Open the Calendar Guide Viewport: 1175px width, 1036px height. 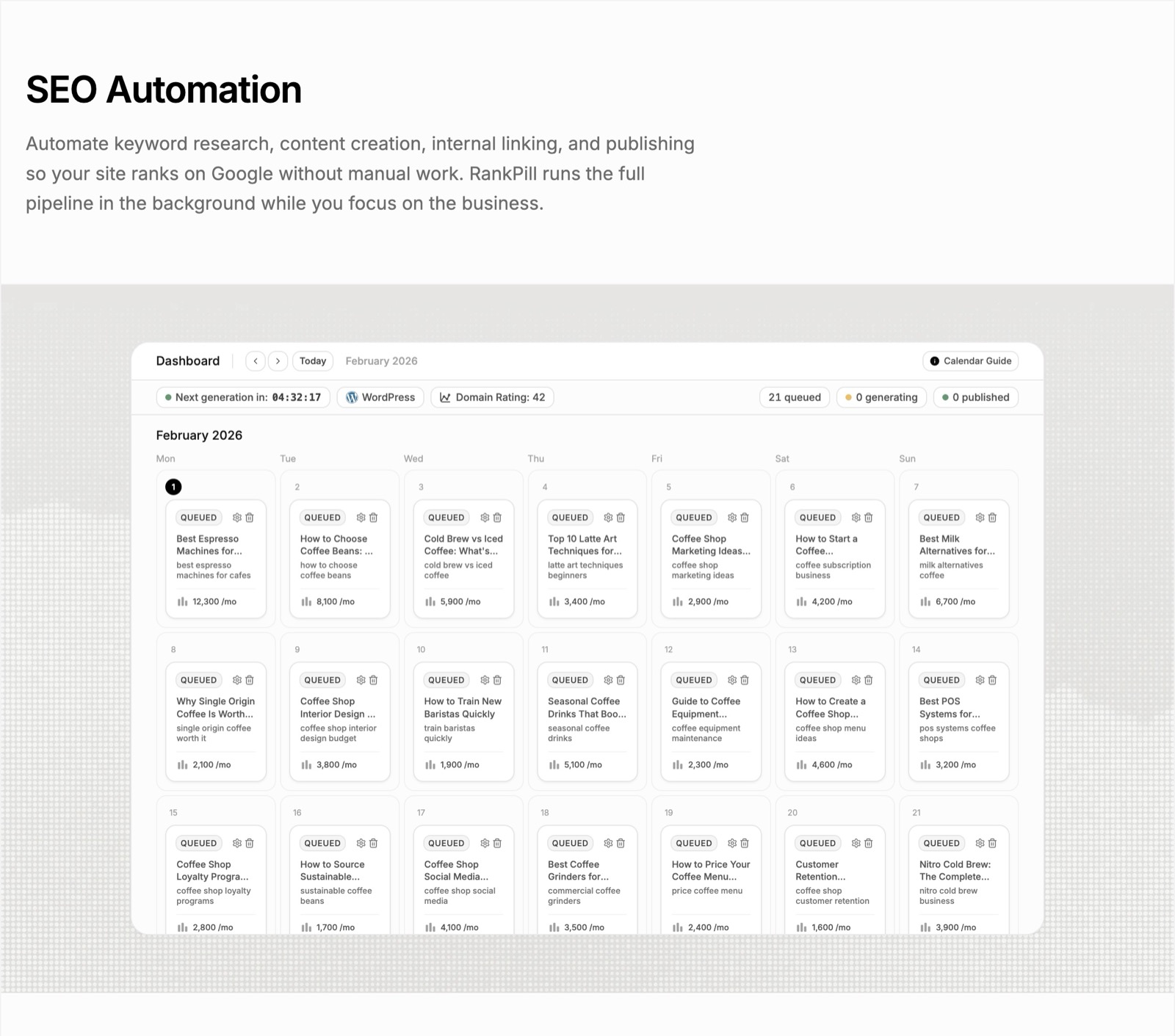970,361
